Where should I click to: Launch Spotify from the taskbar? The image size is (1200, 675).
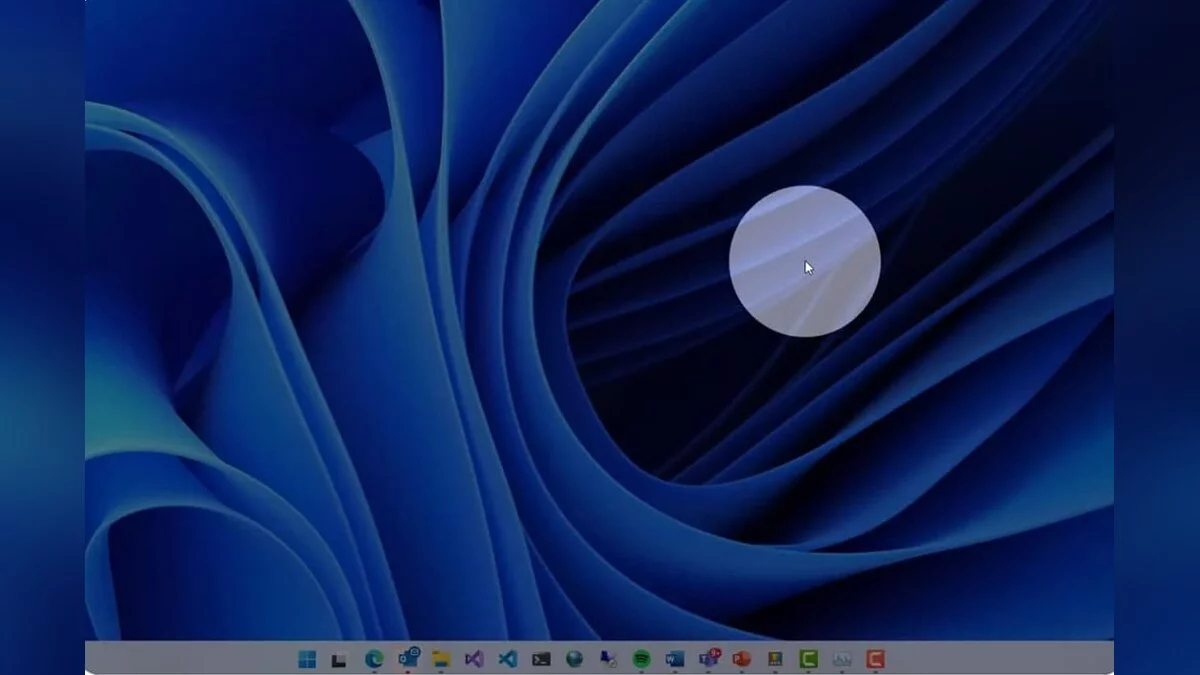point(641,659)
